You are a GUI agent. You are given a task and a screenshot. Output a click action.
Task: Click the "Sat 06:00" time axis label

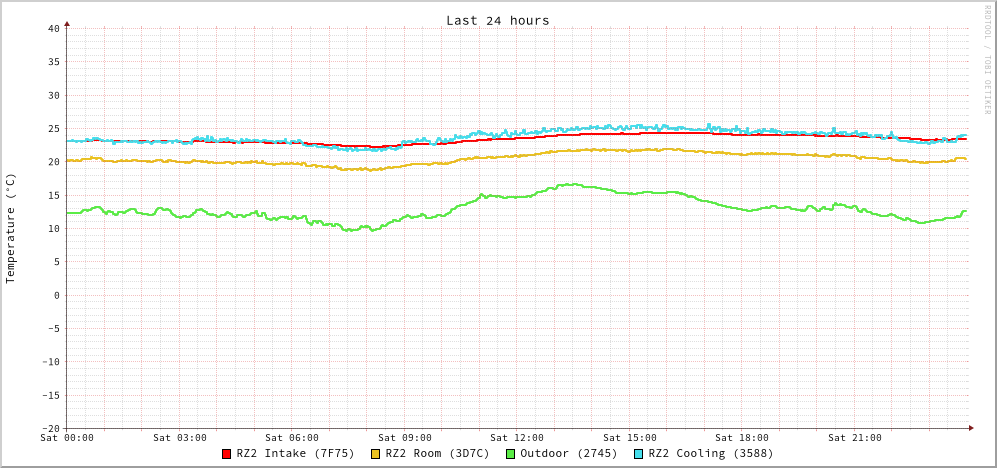tap(292, 438)
